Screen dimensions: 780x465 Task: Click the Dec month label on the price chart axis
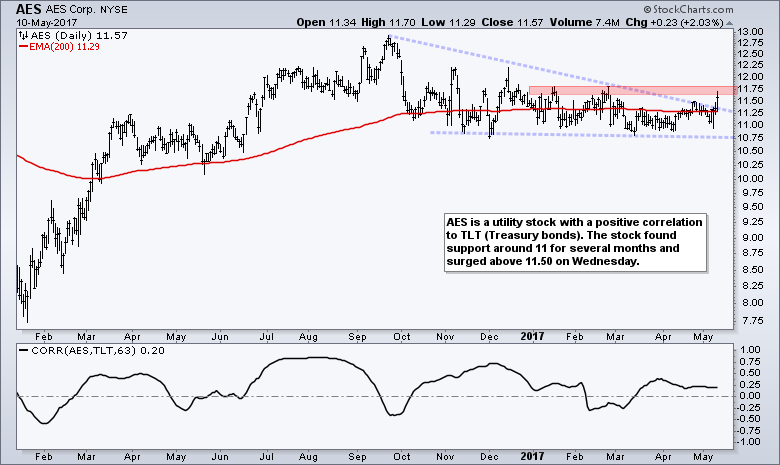tap(489, 337)
